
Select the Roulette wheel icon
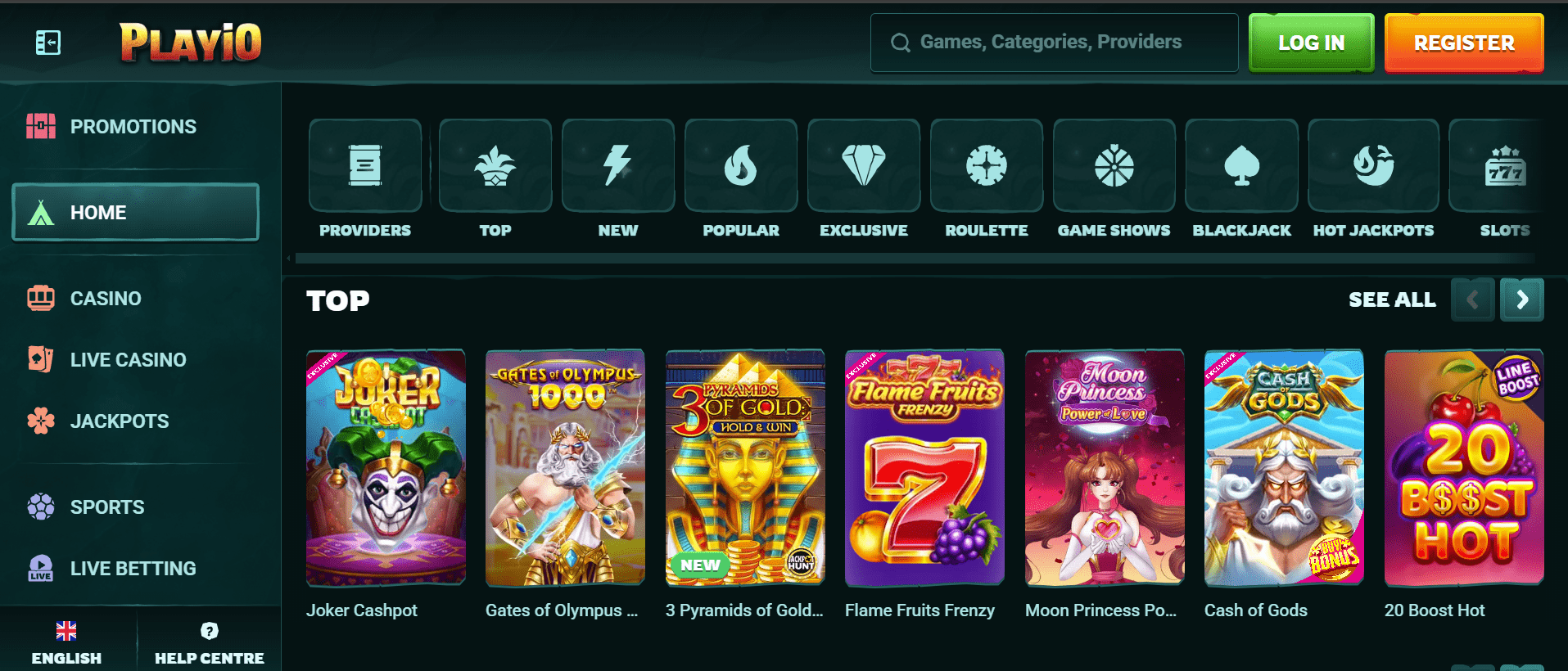[987, 165]
